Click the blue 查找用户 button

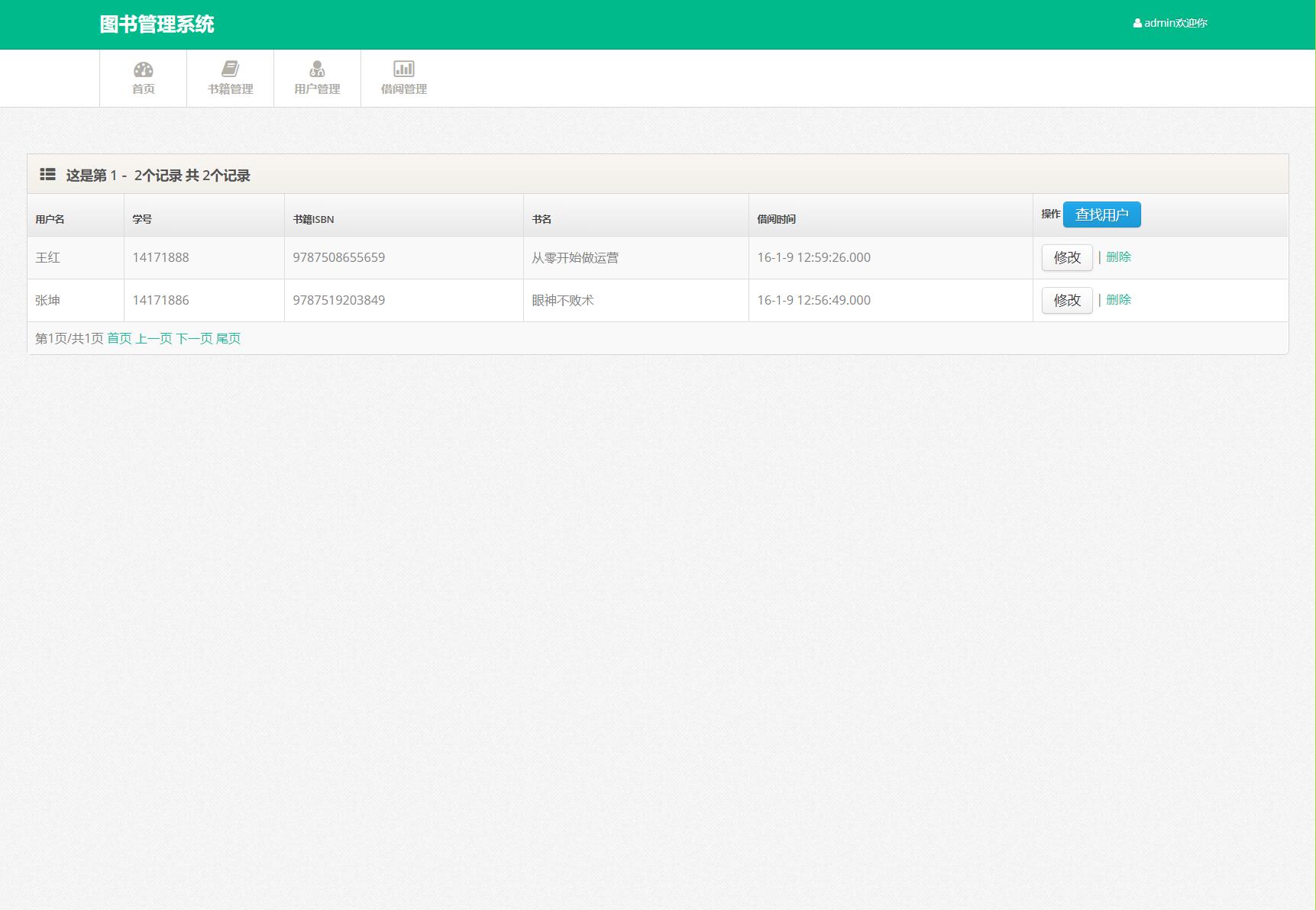click(x=1101, y=215)
